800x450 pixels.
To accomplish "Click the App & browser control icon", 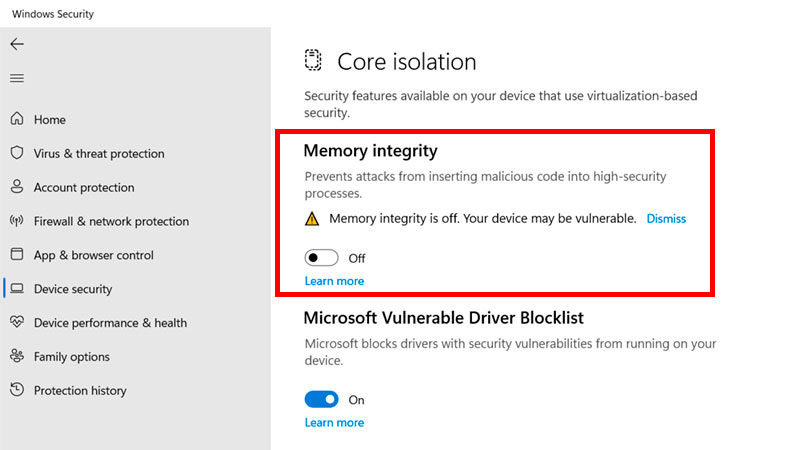I will [x=17, y=255].
